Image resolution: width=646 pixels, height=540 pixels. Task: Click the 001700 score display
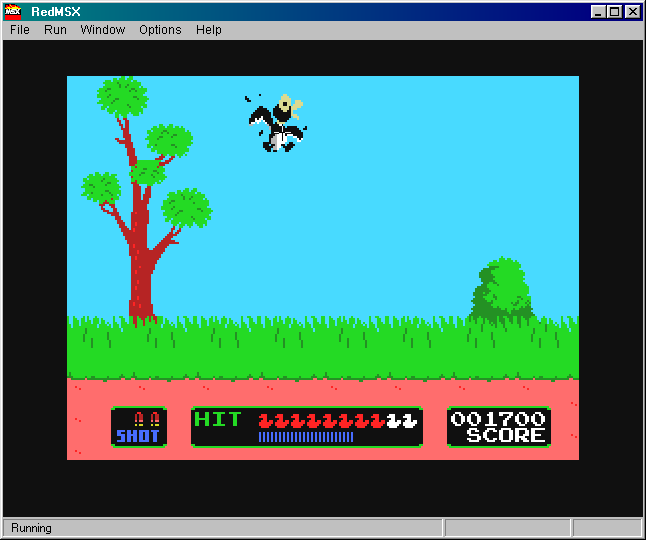click(498, 419)
